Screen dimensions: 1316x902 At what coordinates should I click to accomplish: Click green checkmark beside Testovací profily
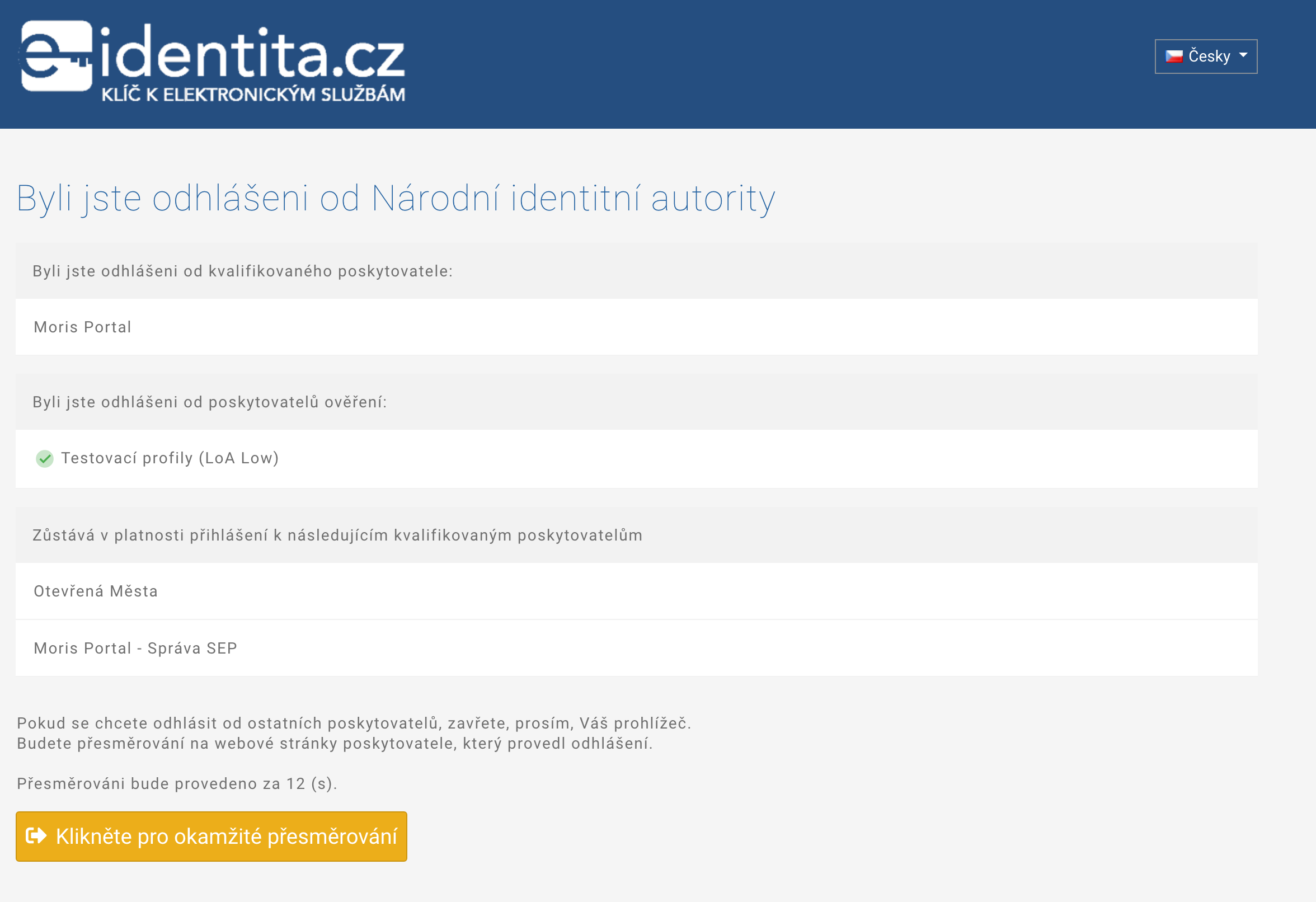click(45, 459)
